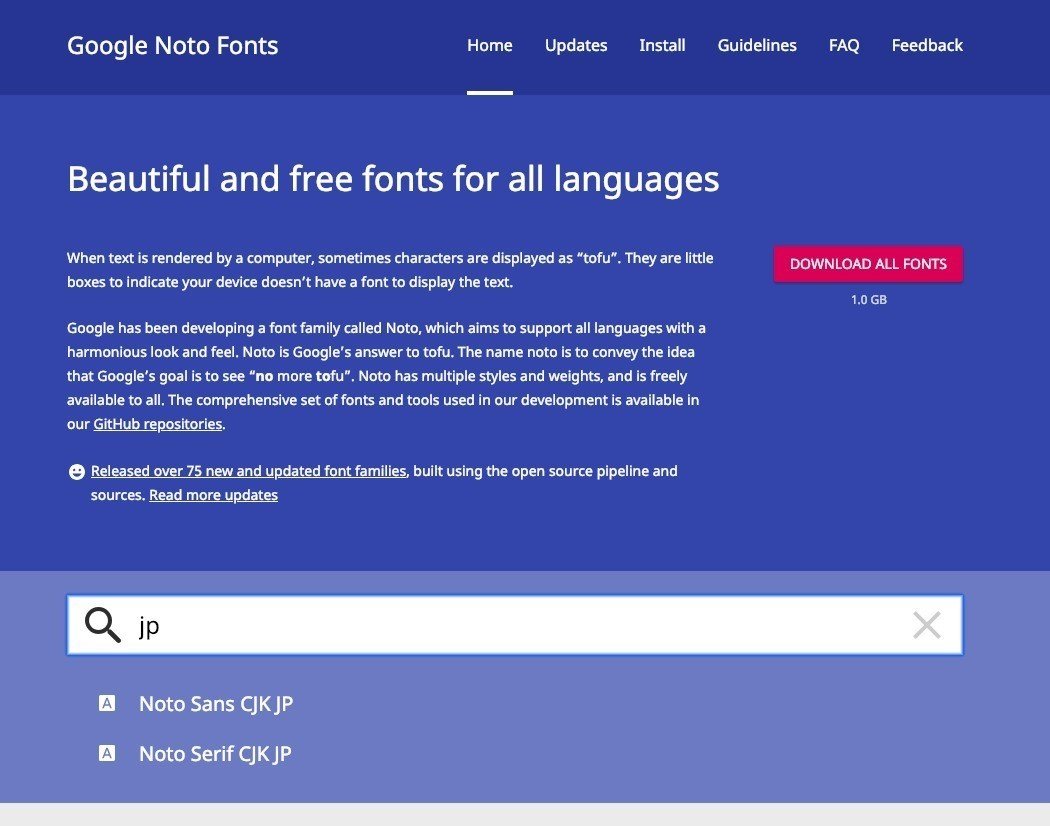Select the Noto Serif CJK JP result
Screen dimensions: 1050x826
[x=215, y=754]
